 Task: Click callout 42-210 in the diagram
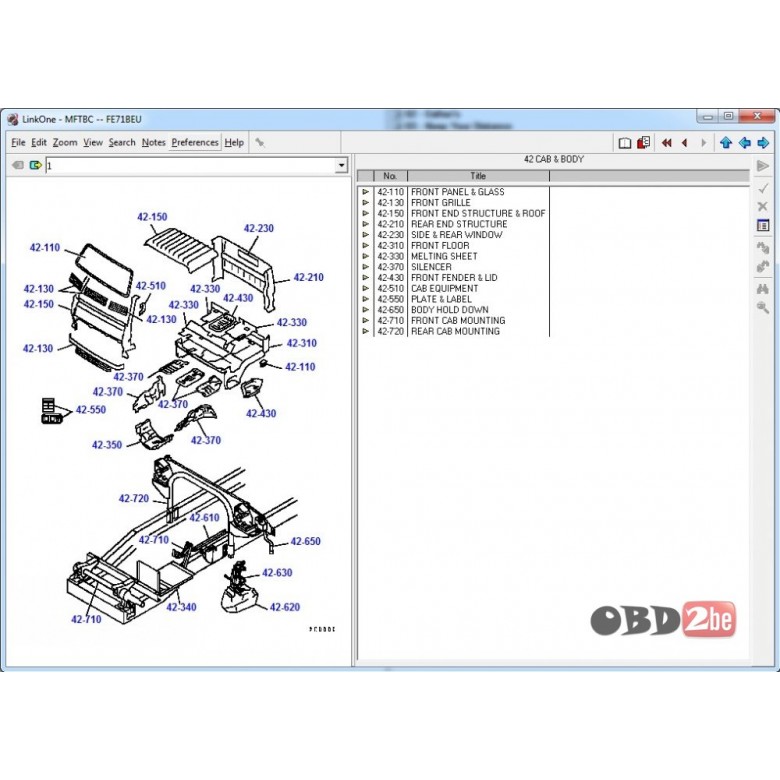pos(308,277)
